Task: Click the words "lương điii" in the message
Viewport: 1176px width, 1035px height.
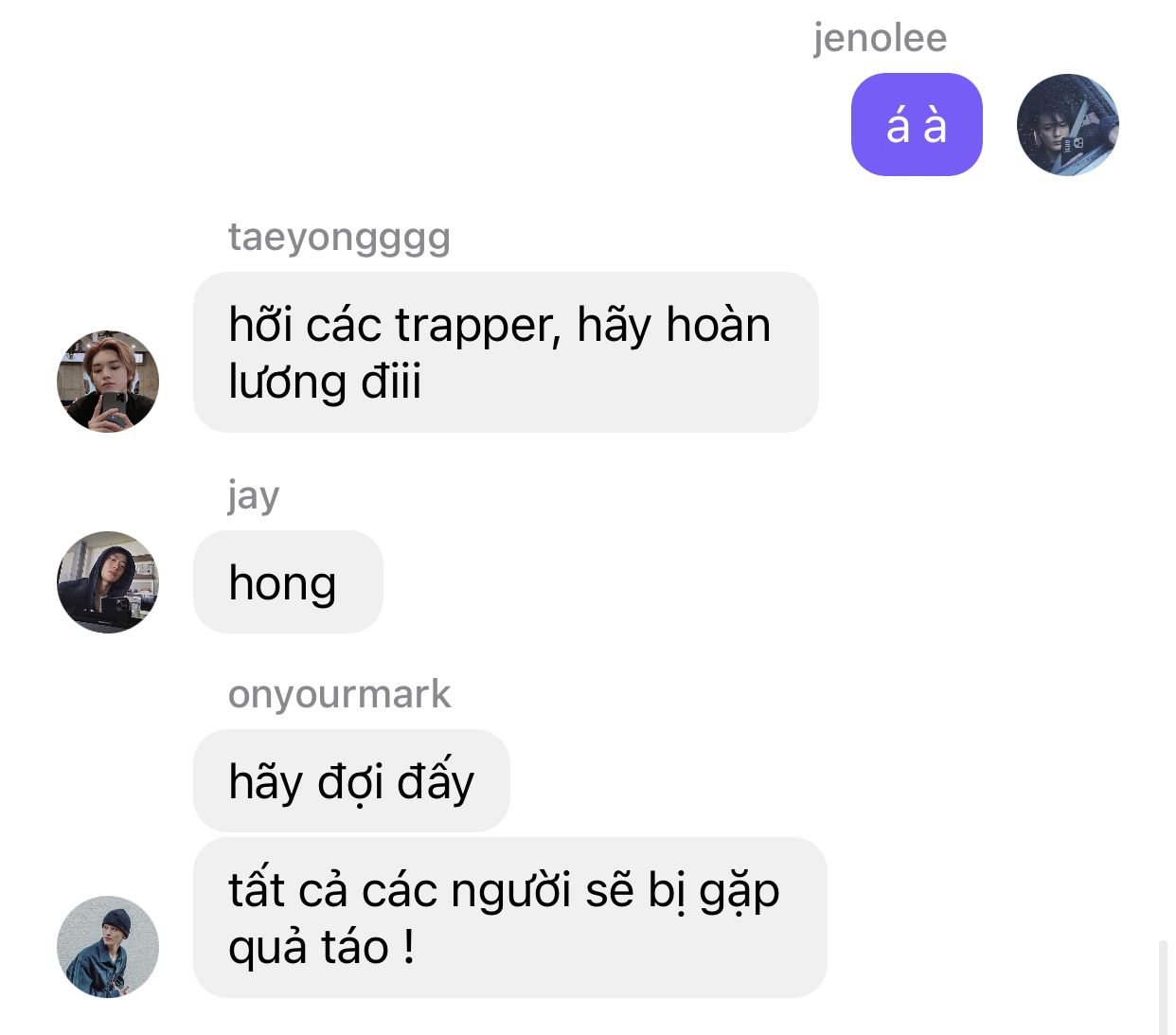Action: click(325, 383)
